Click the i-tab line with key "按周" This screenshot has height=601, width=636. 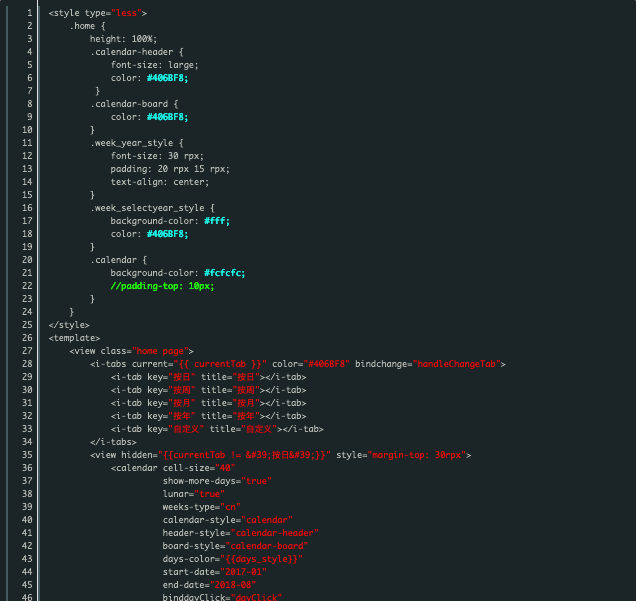[208, 390]
